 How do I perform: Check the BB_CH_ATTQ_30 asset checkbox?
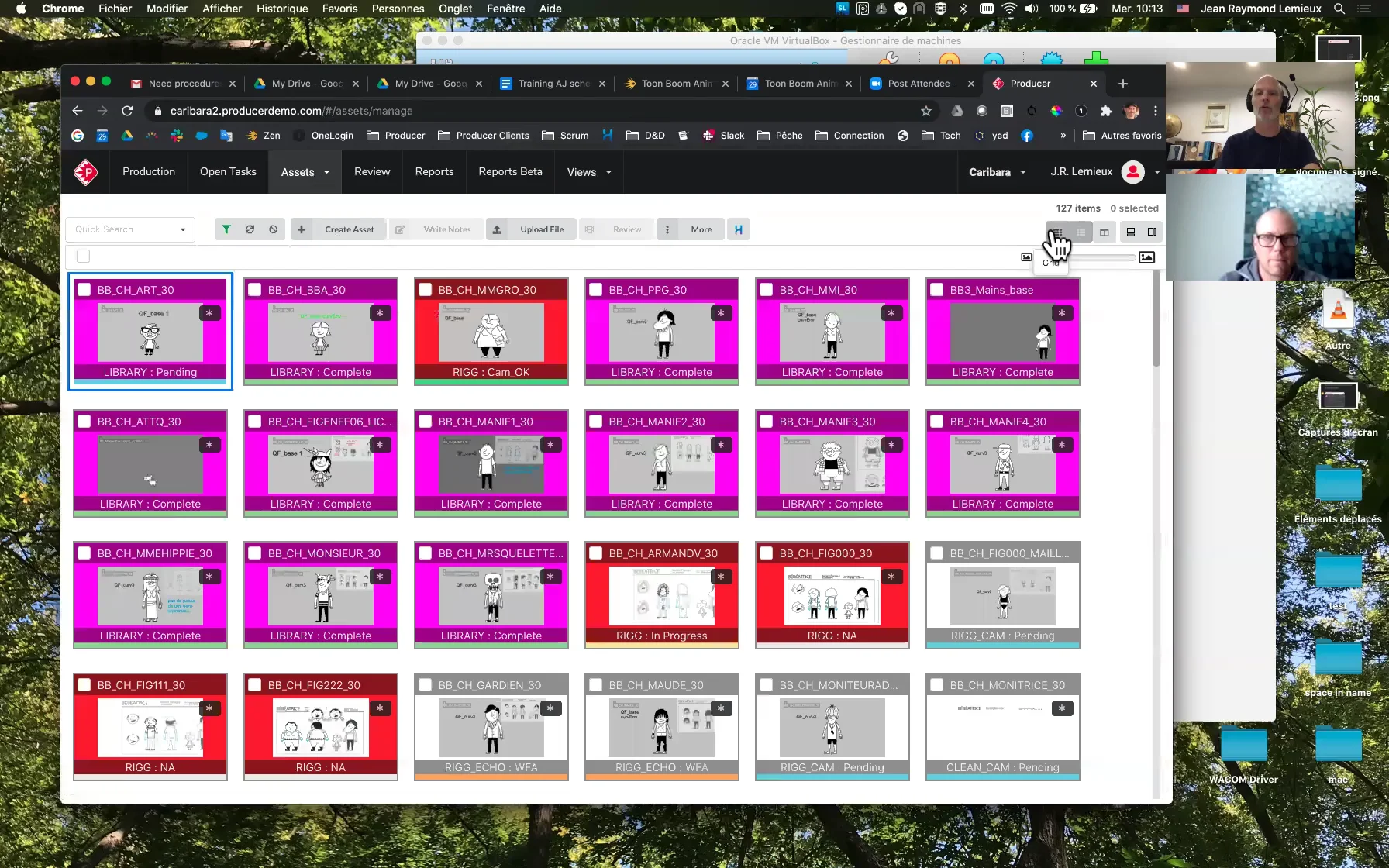pos(84,422)
